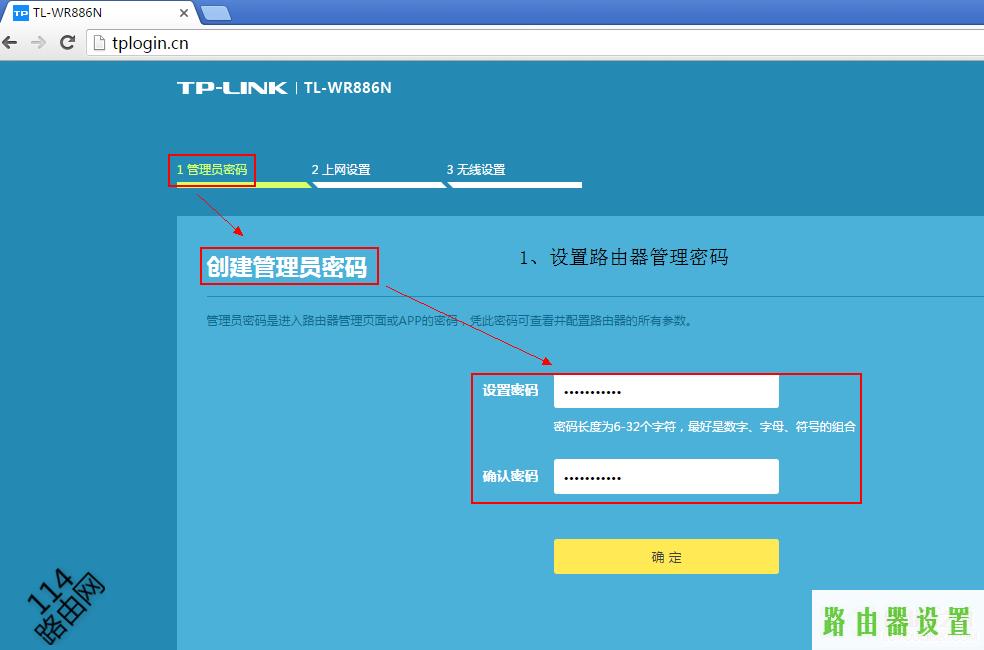Click the page icon beside tplogin.cn
This screenshot has height=650, width=984.
coord(99,43)
